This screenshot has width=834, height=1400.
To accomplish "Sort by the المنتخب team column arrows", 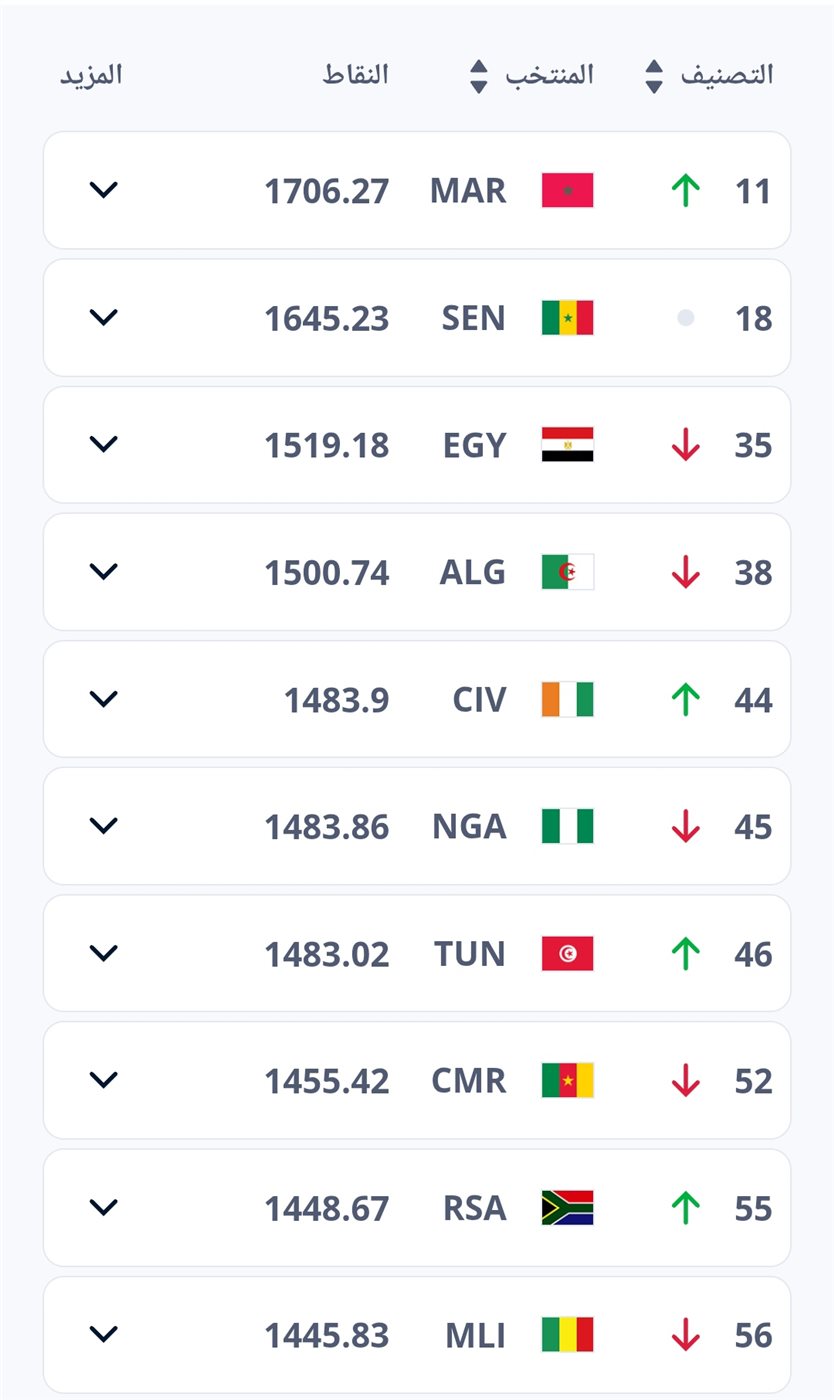I will pyautogui.click(x=479, y=76).
